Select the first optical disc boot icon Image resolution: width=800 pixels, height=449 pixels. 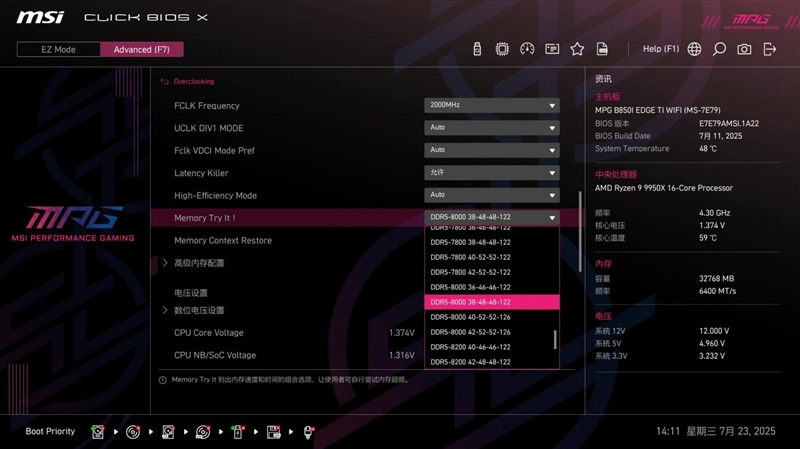tap(133, 432)
